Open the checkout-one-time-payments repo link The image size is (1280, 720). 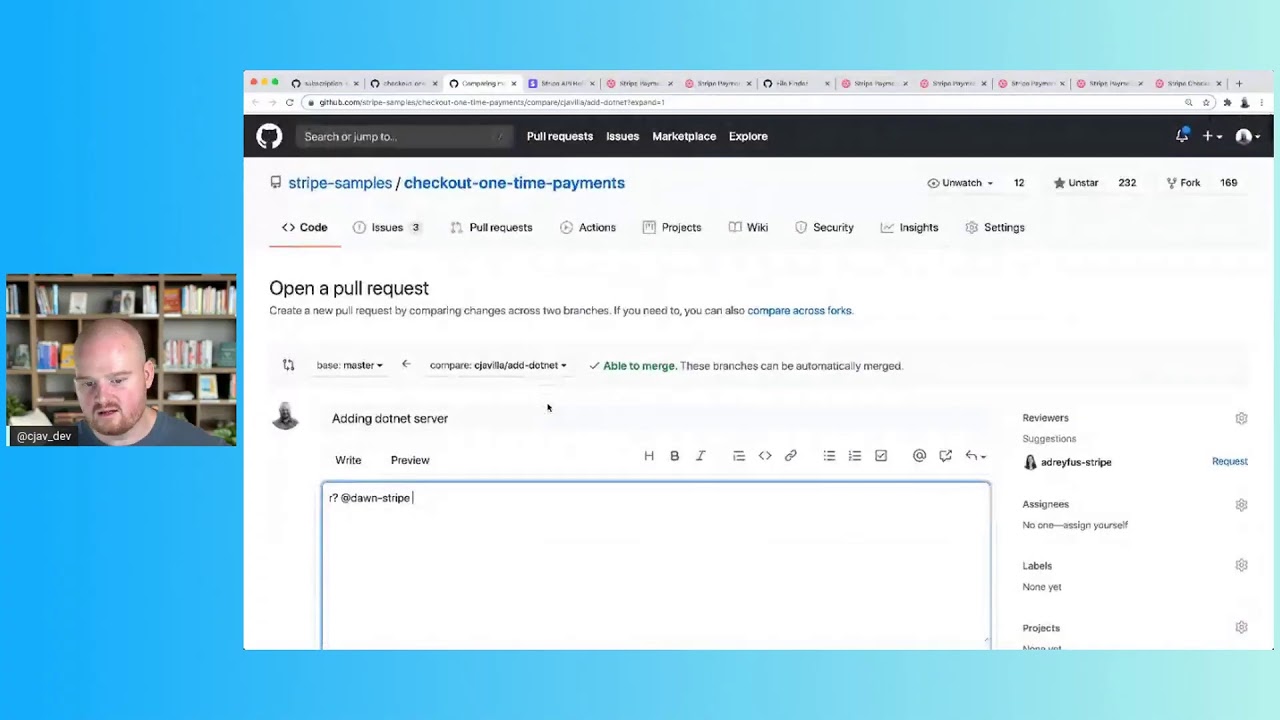tap(514, 183)
